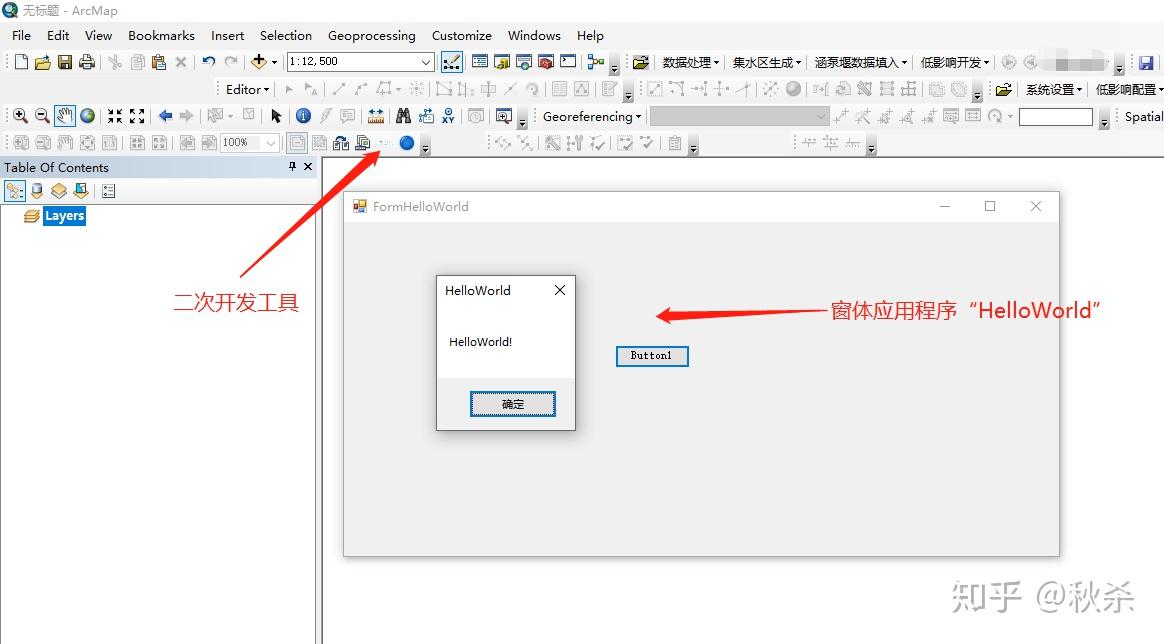
Task: Click Button1 in the FormHelloWorld window
Action: [651, 356]
